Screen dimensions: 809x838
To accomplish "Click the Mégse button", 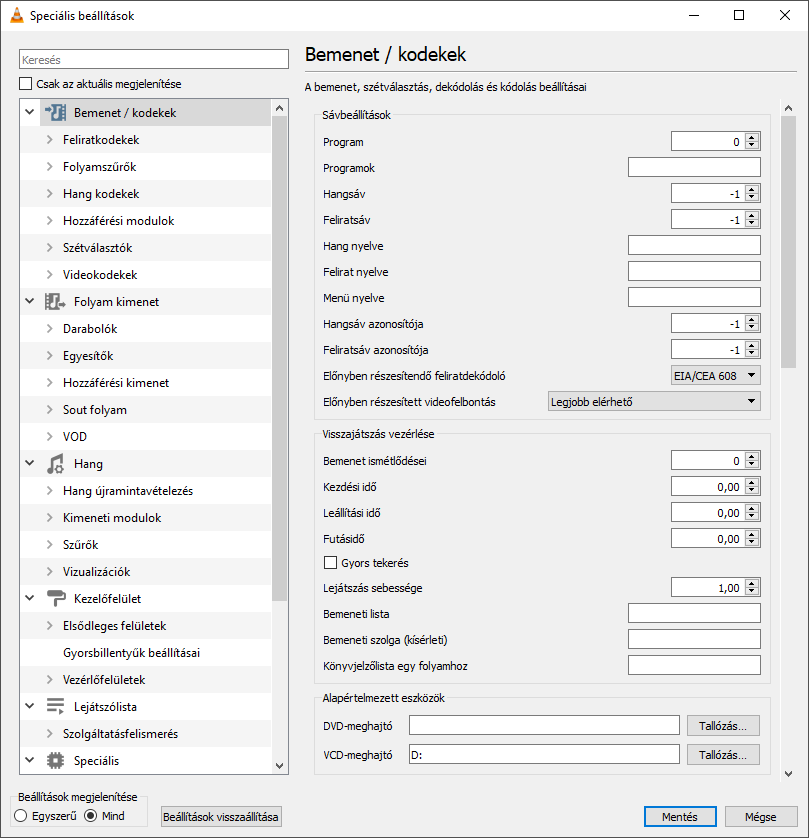I will (760, 817).
